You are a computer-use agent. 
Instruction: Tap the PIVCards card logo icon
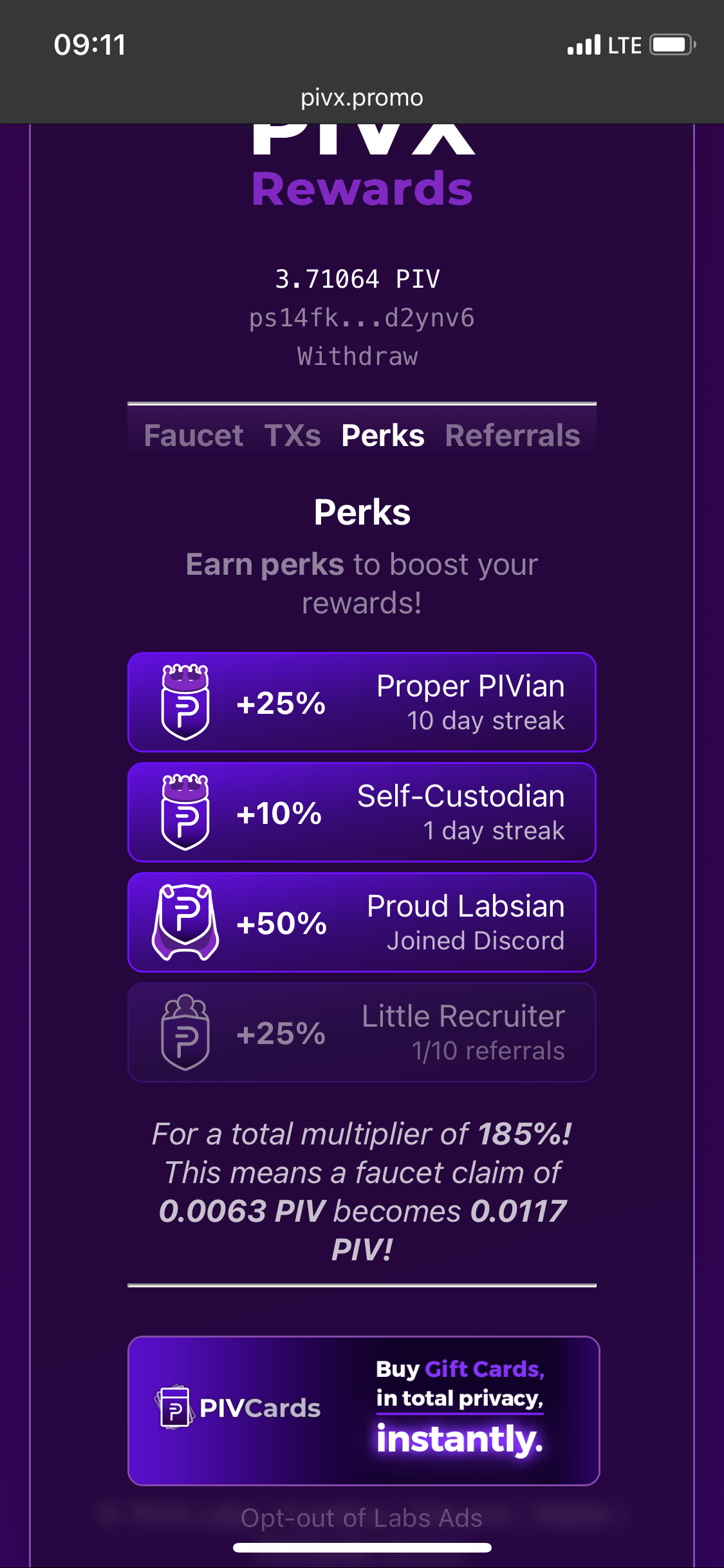[174, 1408]
